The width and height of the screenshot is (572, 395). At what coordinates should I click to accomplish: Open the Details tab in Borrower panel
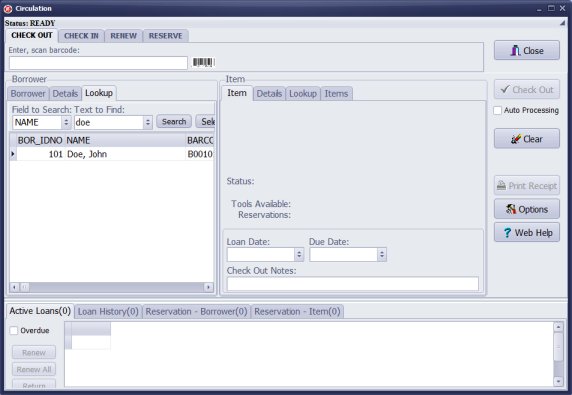click(65, 94)
